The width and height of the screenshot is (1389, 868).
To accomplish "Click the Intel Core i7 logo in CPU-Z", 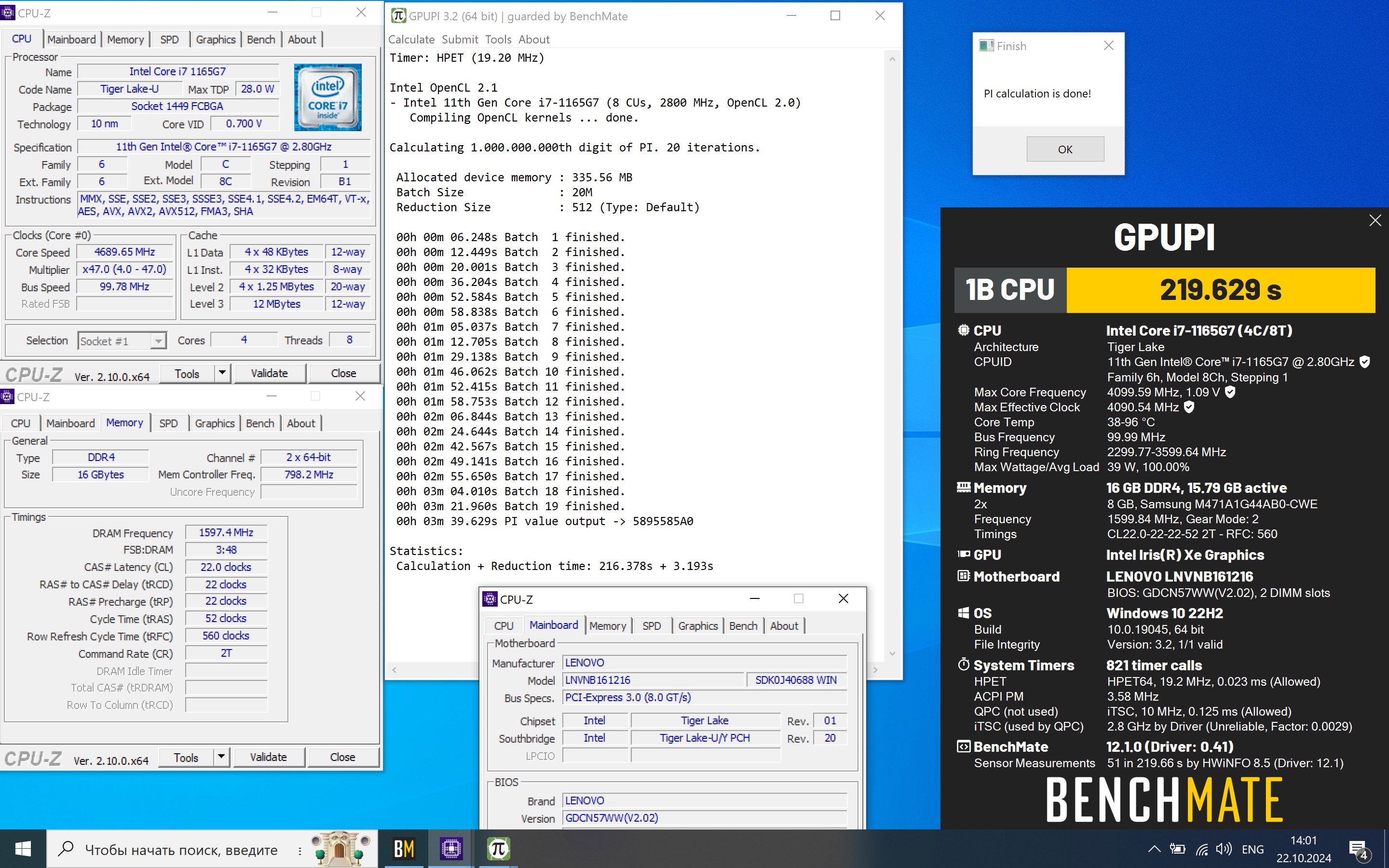I will tap(328, 97).
